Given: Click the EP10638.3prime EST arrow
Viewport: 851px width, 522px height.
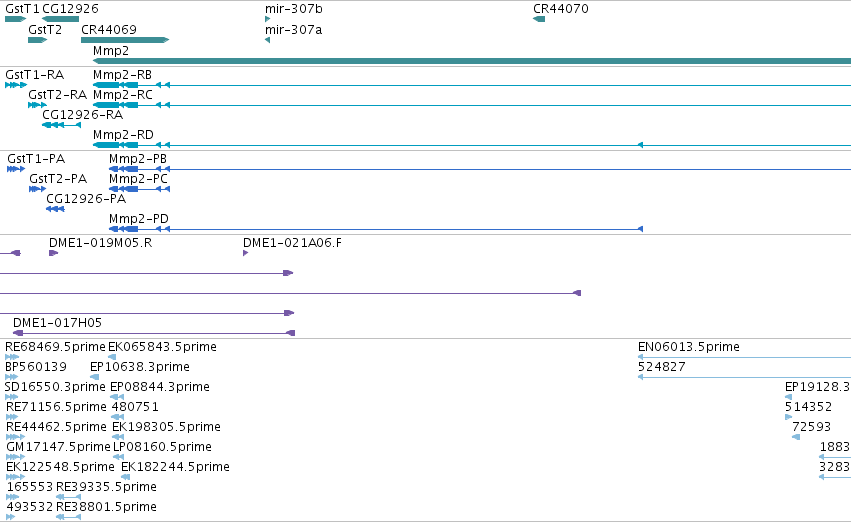Looking at the screenshot, I should click(x=94, y=377).
